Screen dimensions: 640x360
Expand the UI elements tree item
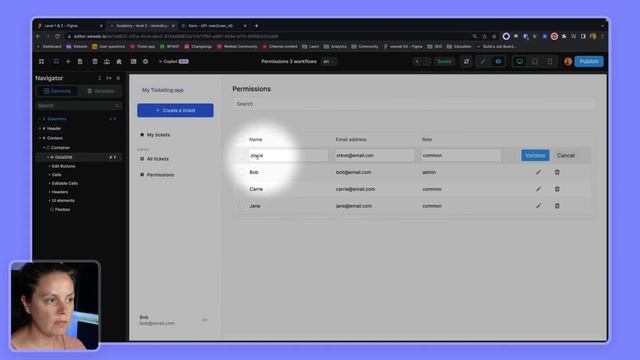click(50, 200)
